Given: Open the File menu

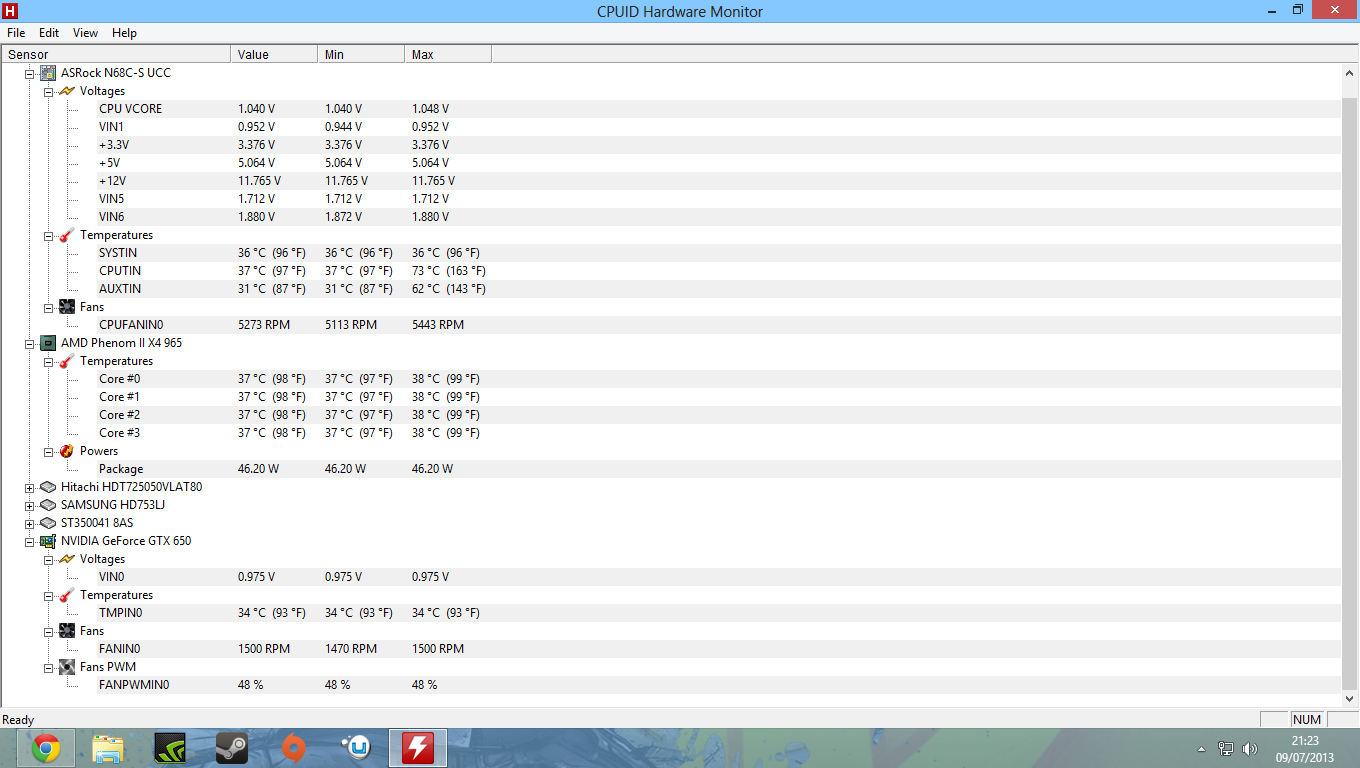Looking at the screenshot, I should pos(16,33).
